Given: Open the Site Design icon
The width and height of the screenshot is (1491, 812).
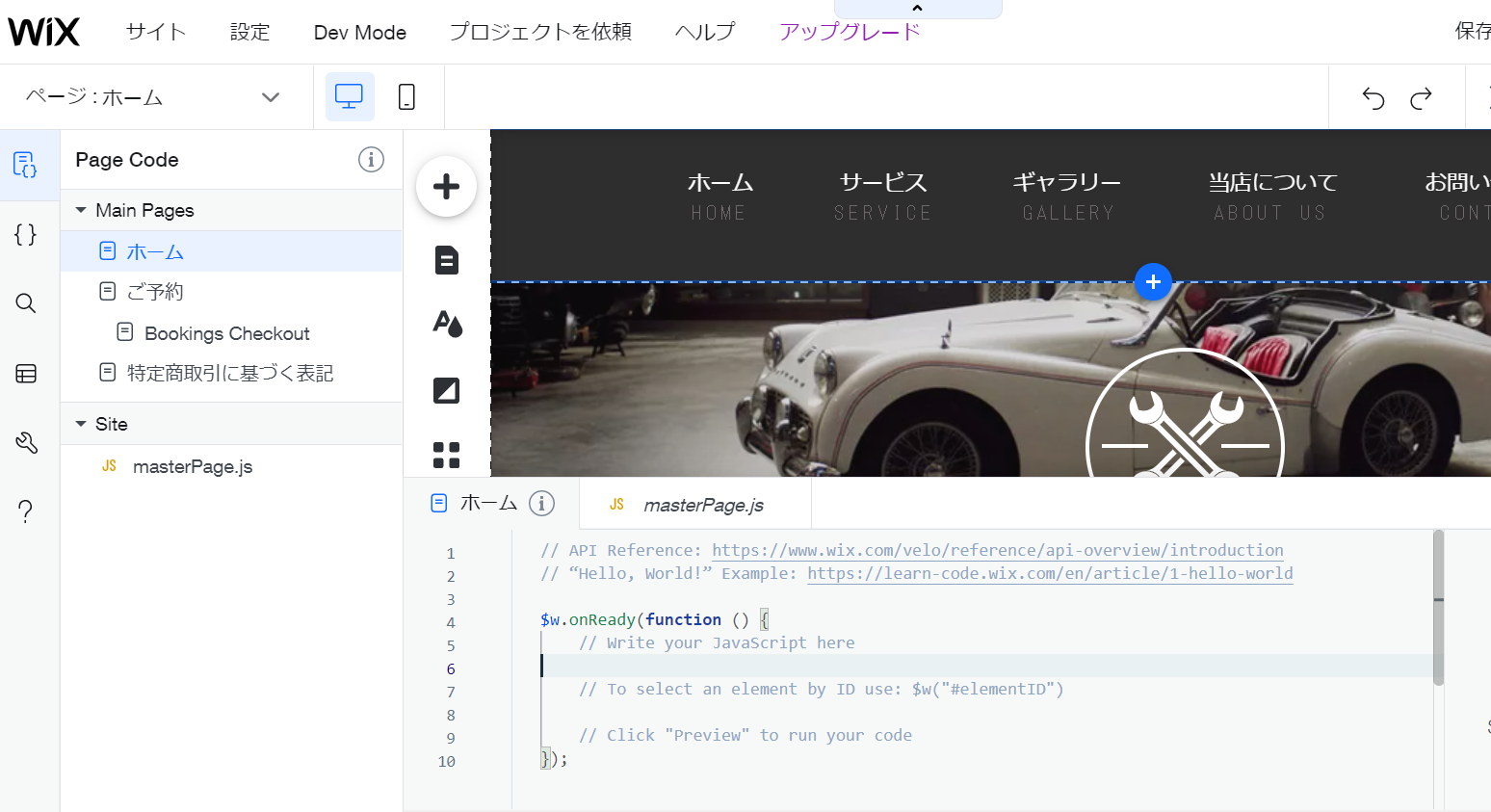Looking at the screenshot, I should point(446,323).
